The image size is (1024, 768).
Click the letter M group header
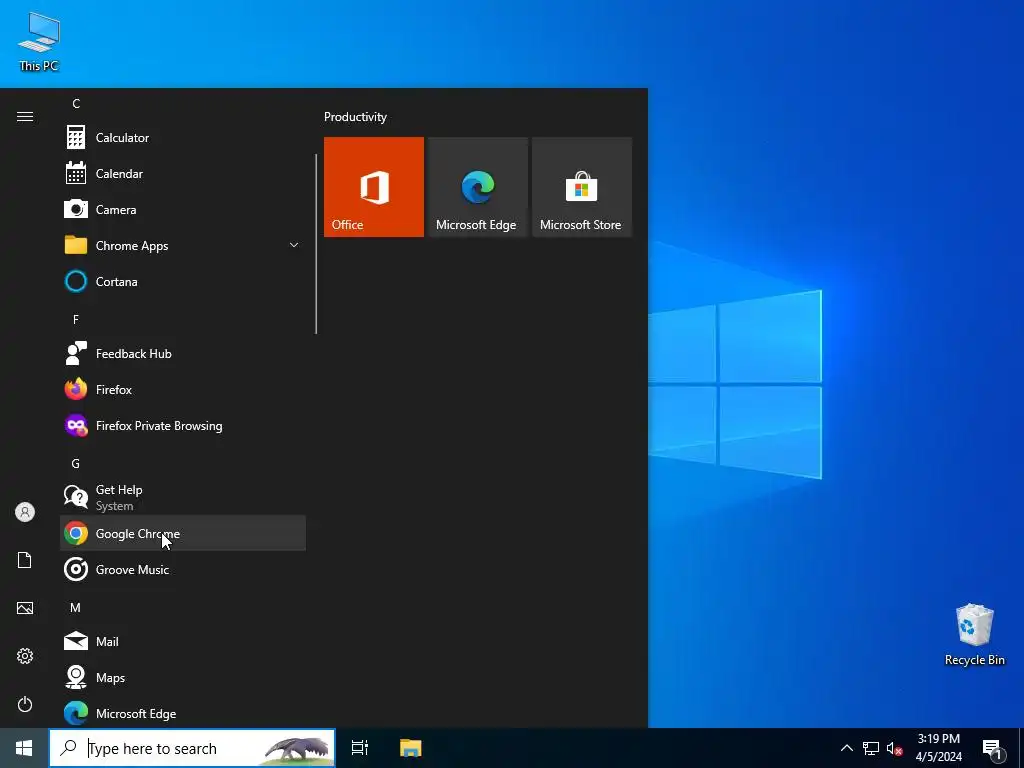(x=76, y=608)
